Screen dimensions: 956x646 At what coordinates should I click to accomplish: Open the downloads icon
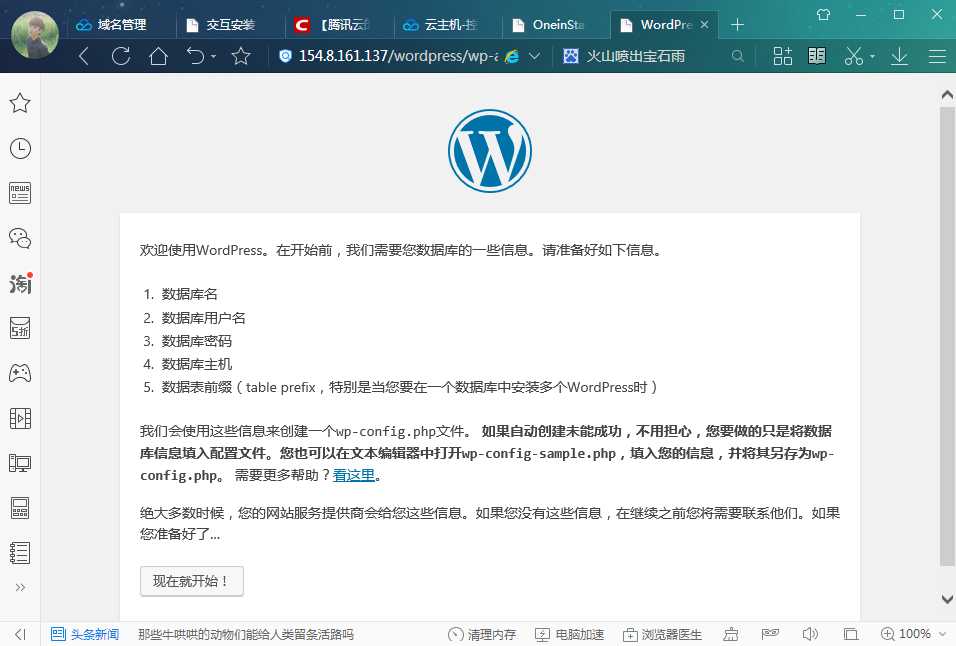click(x=899, y=56)
